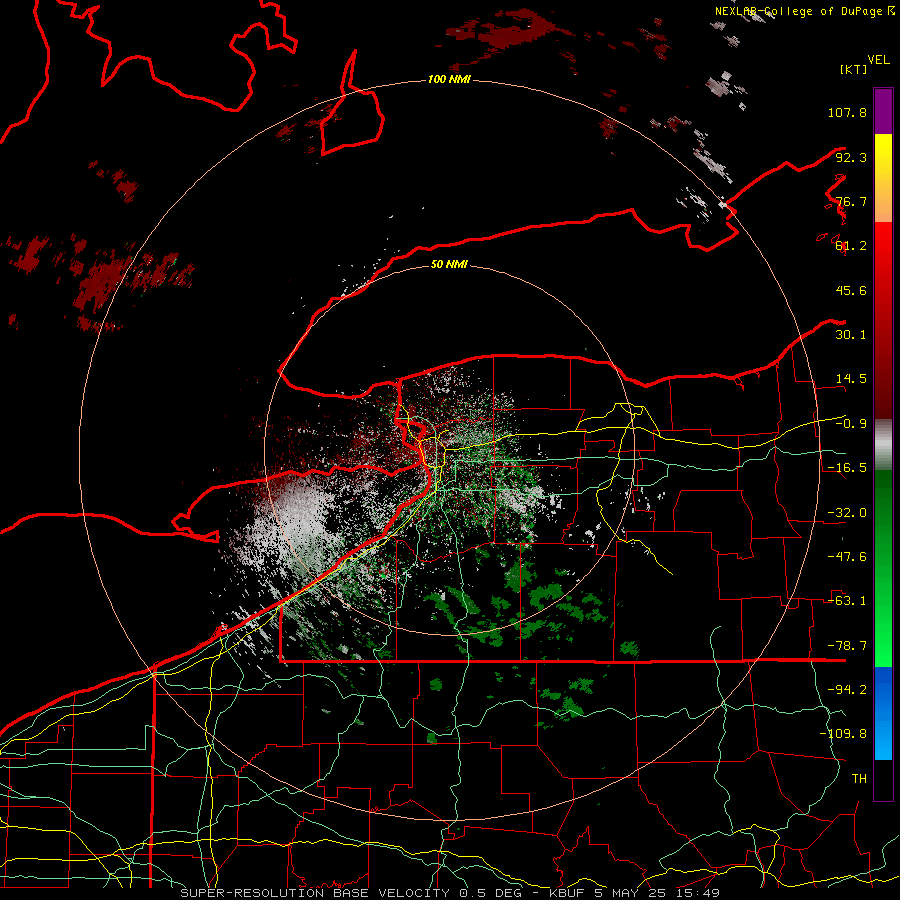Click the Super-Resolution Base Velocity caption
The image size is (900, 900).
pos(449,893)
